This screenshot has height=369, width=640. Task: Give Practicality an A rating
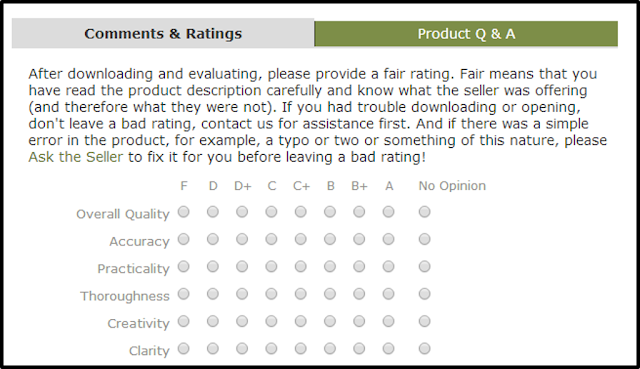(389, 267)
